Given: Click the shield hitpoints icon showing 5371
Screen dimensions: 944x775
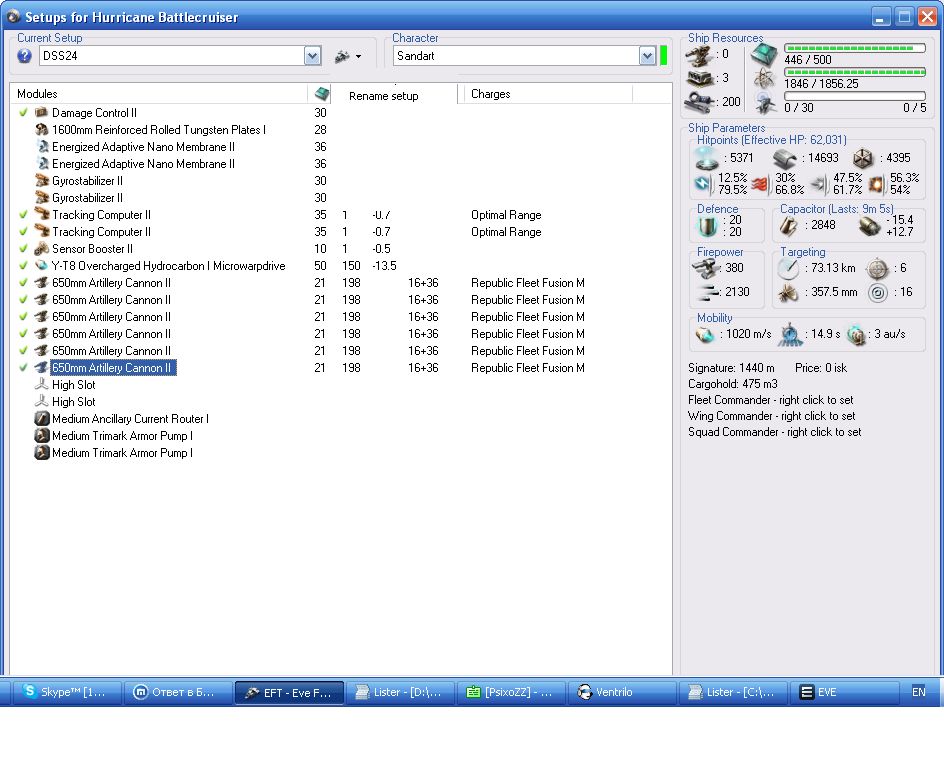Looking at the screenshot, I should (x=706, y=158).
